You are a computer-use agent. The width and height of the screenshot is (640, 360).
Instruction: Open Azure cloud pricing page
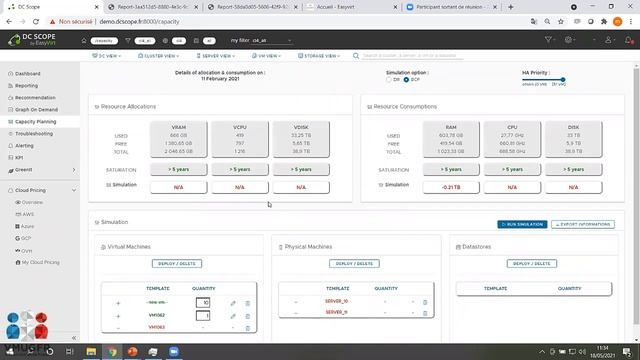(x=27, y=226)
